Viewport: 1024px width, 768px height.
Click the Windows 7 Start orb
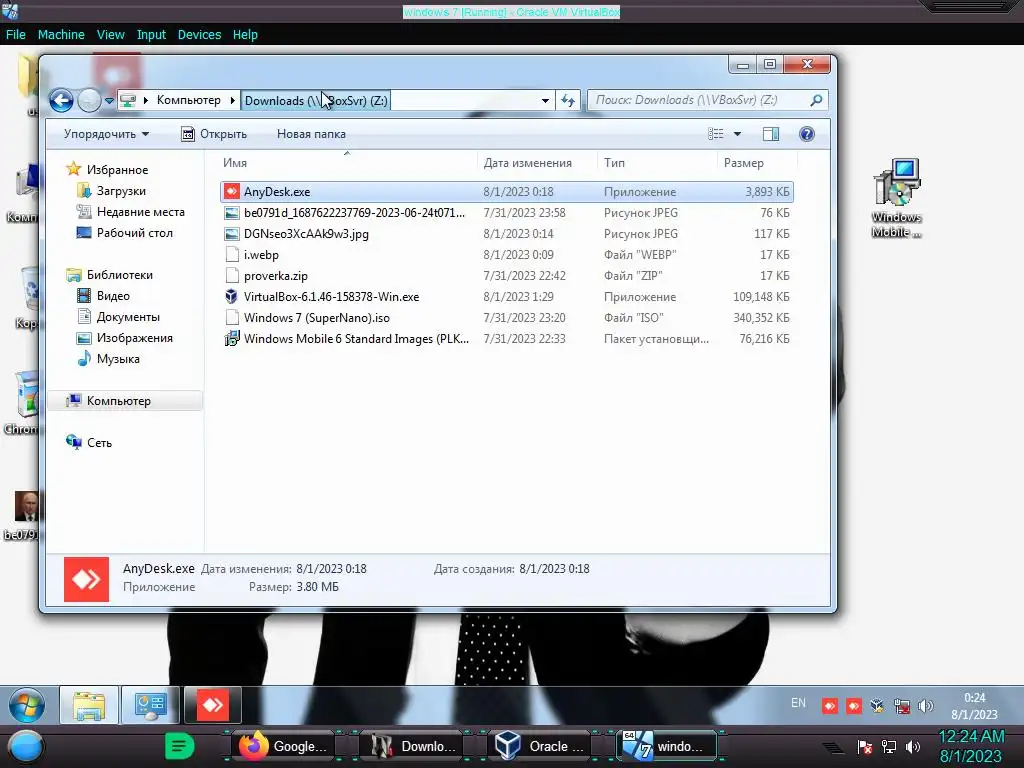tap(27, 705)
